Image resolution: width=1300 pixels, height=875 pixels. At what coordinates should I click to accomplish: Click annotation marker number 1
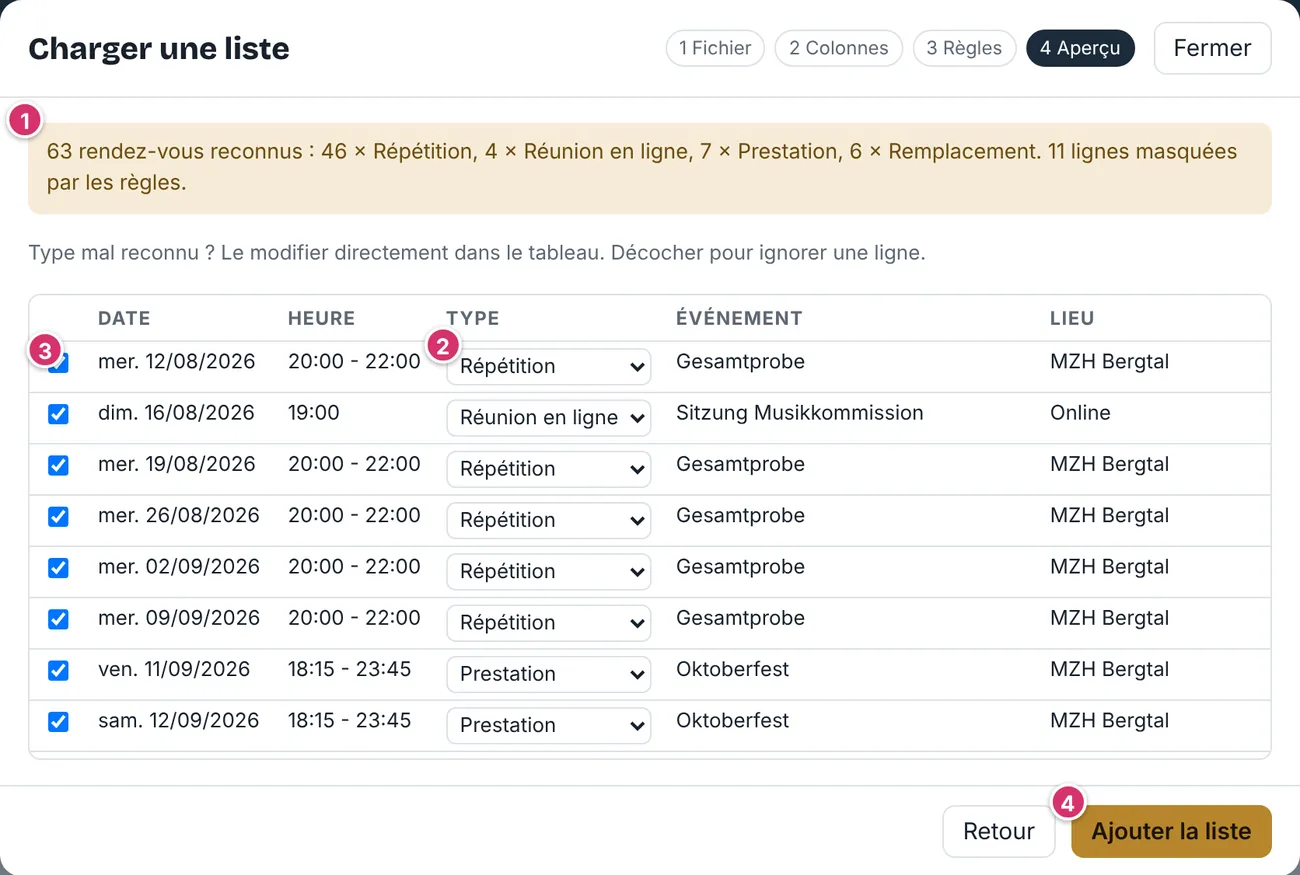coord(24,122)
